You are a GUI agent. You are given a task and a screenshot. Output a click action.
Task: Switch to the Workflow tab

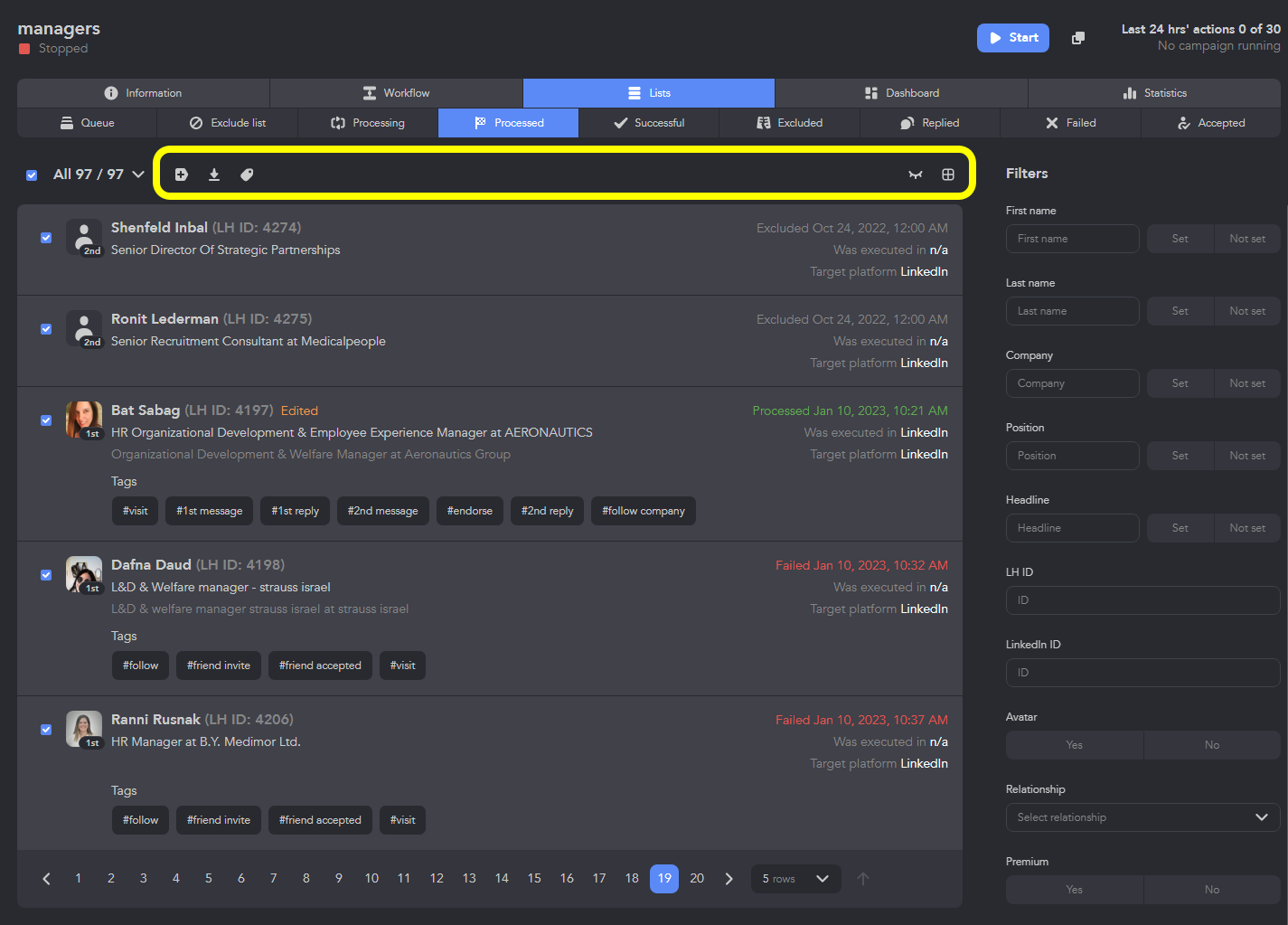(x=396, y=93)
